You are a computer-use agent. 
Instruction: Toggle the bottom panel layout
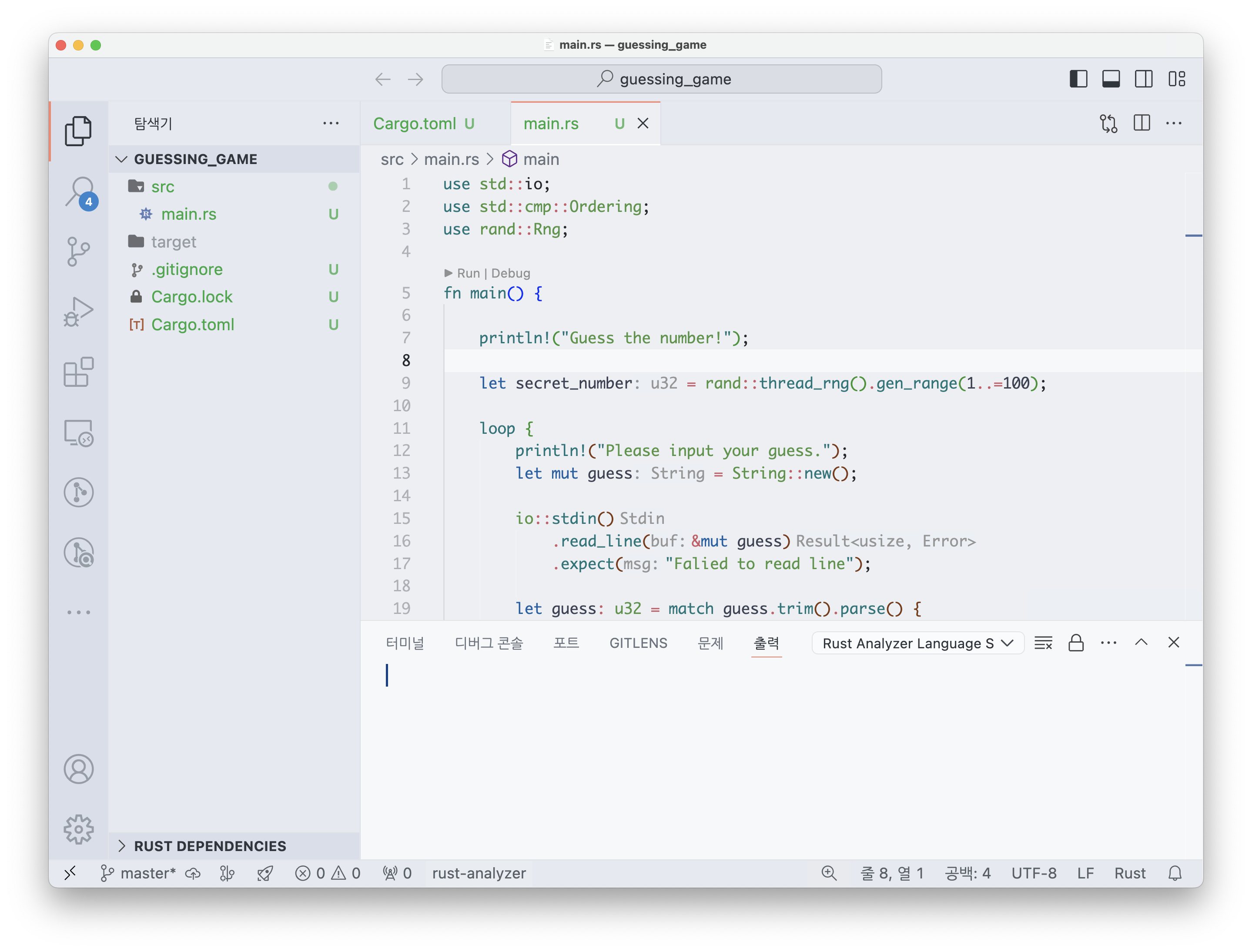pos(1110,79)
